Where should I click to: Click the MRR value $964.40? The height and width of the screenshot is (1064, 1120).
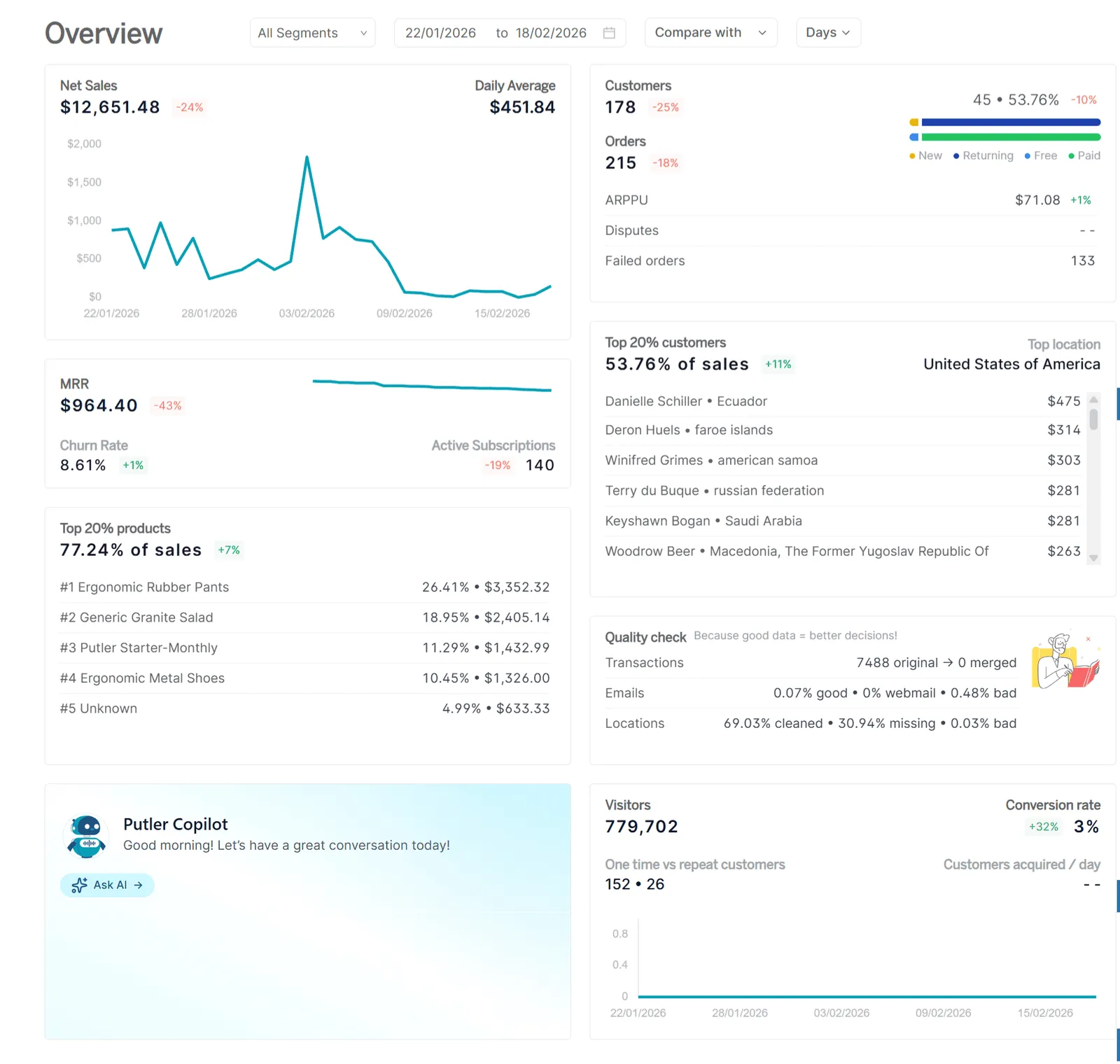(x=99, y=405)
